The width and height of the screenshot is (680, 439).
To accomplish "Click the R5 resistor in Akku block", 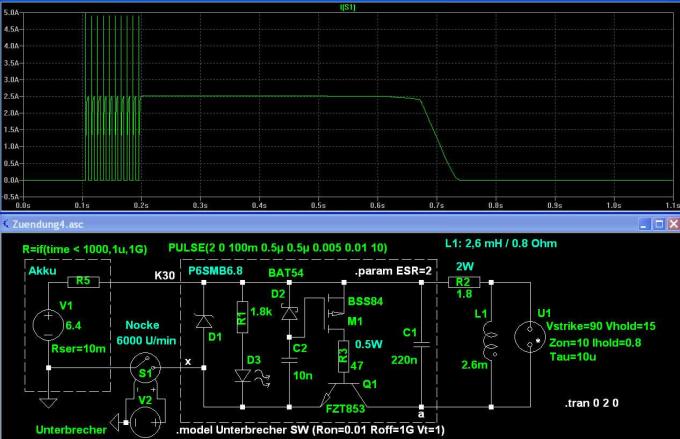I will pos(87,283).
